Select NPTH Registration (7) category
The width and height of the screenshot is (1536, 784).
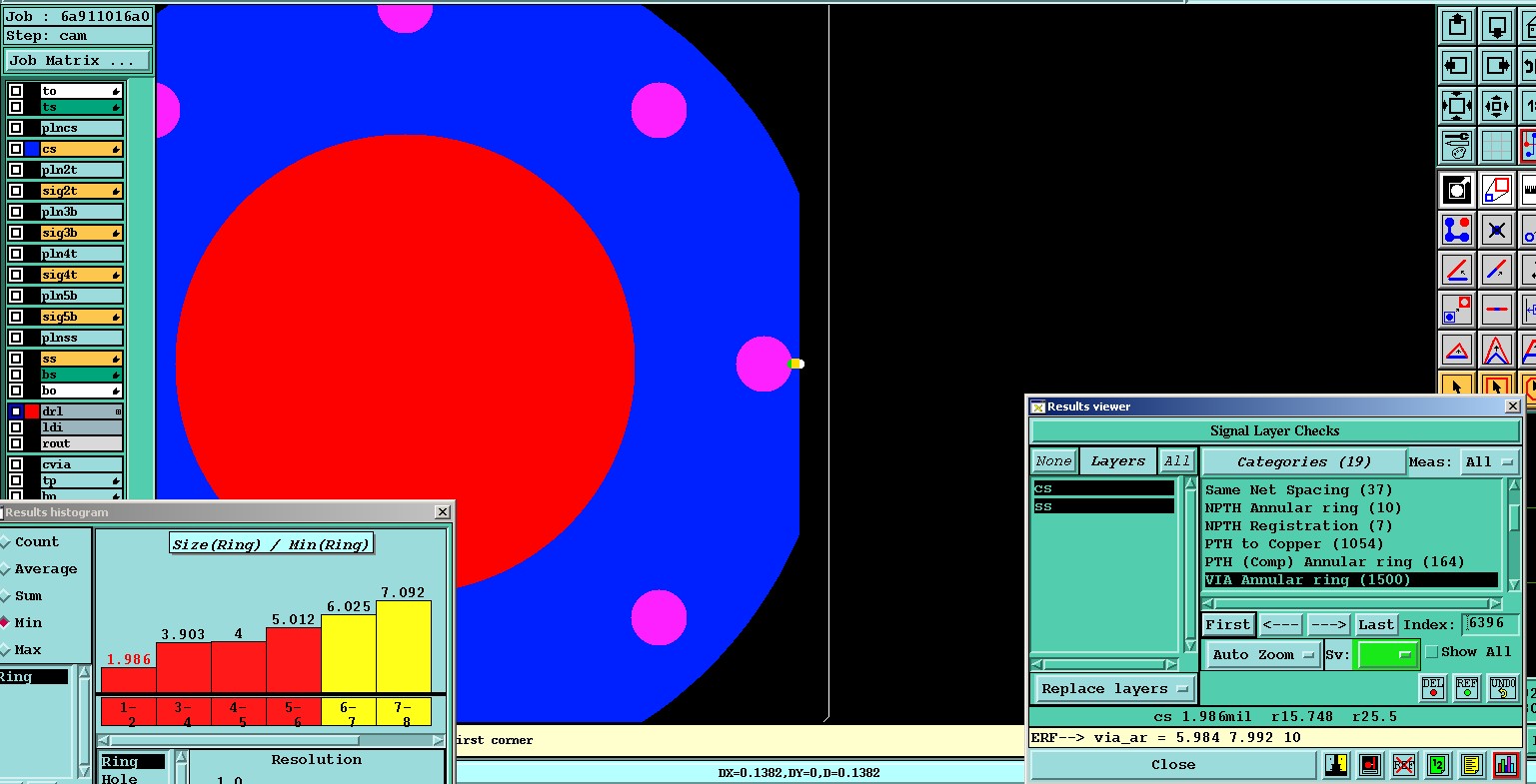pos(1350,526)
